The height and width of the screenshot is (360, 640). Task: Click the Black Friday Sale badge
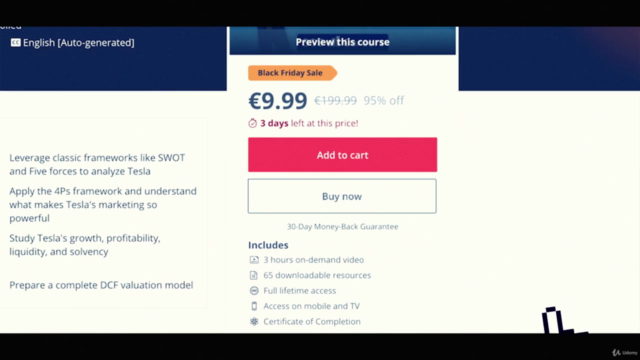[x=292, y=73]
